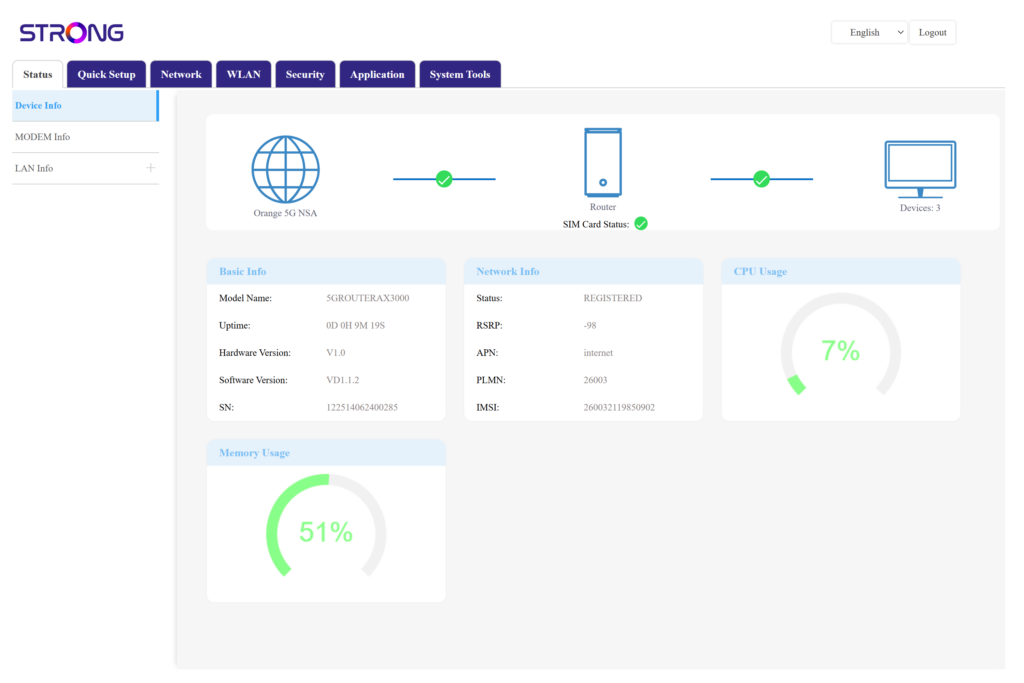Viewport: 1024px width, 683px height.
Task: Open the Quick Setup tab
Action: point(106,75)
